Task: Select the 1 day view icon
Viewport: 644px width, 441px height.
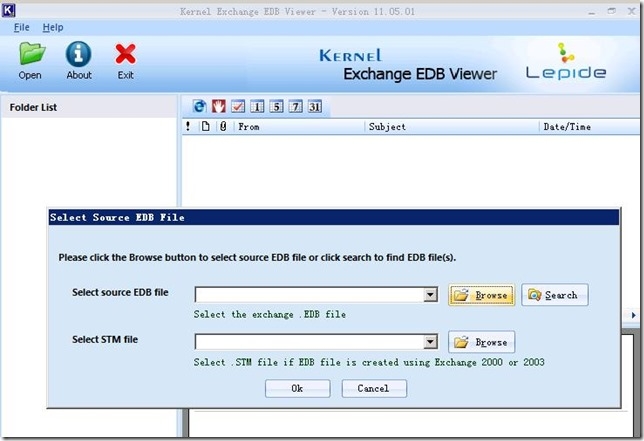Action: [x=257, y=107]
